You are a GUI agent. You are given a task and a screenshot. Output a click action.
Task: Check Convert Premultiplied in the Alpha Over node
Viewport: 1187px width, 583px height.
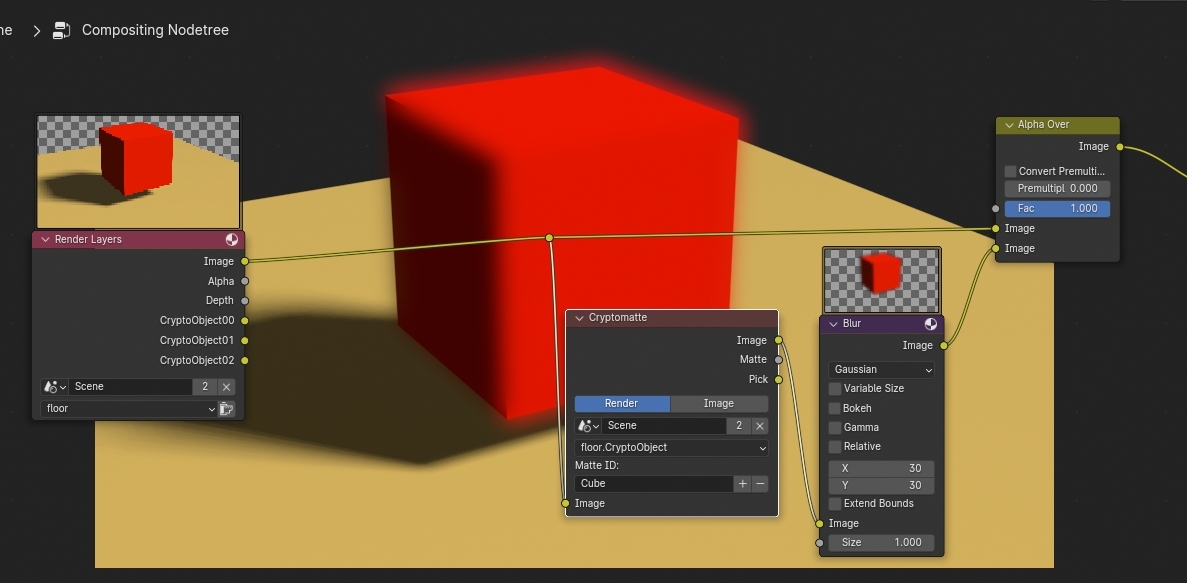[x=1010, y=171]
